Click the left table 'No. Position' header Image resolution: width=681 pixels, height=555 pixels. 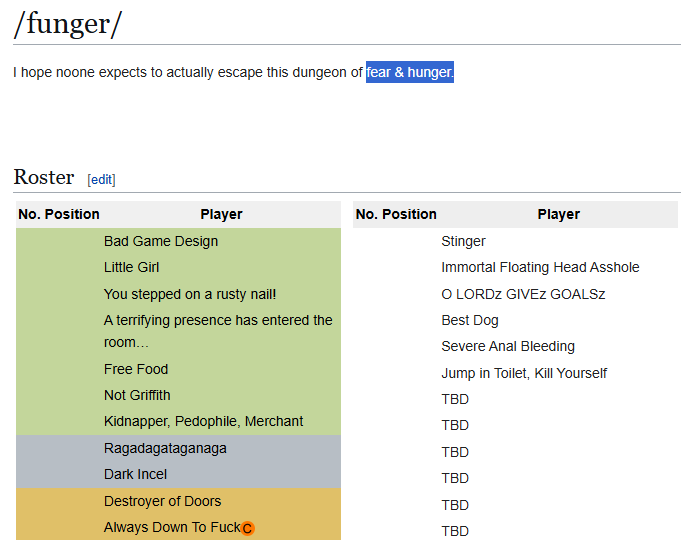point(59,214)
